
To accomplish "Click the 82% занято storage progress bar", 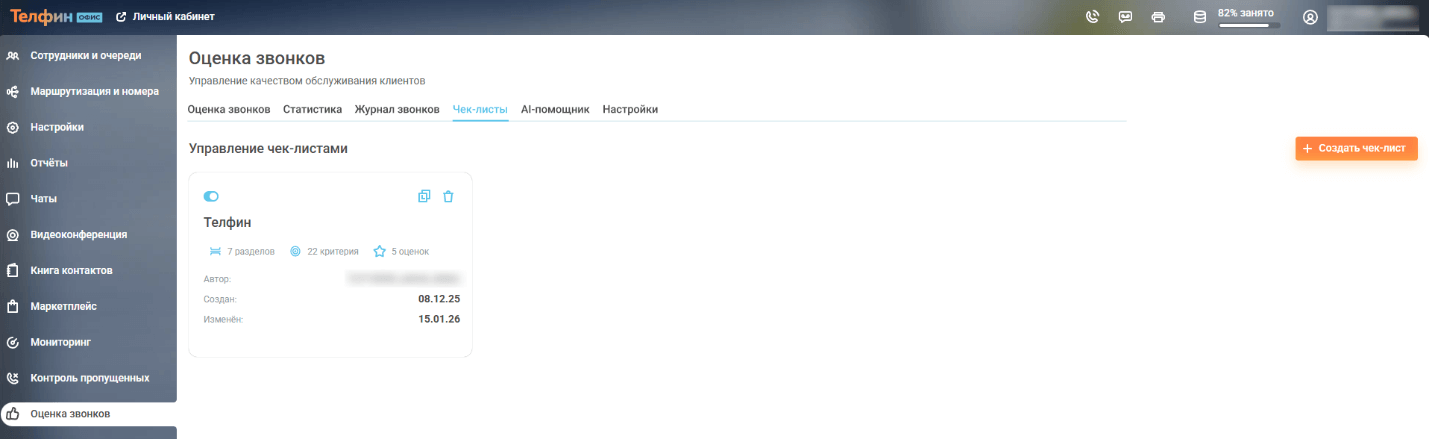I will click(x=1249, y=25).
